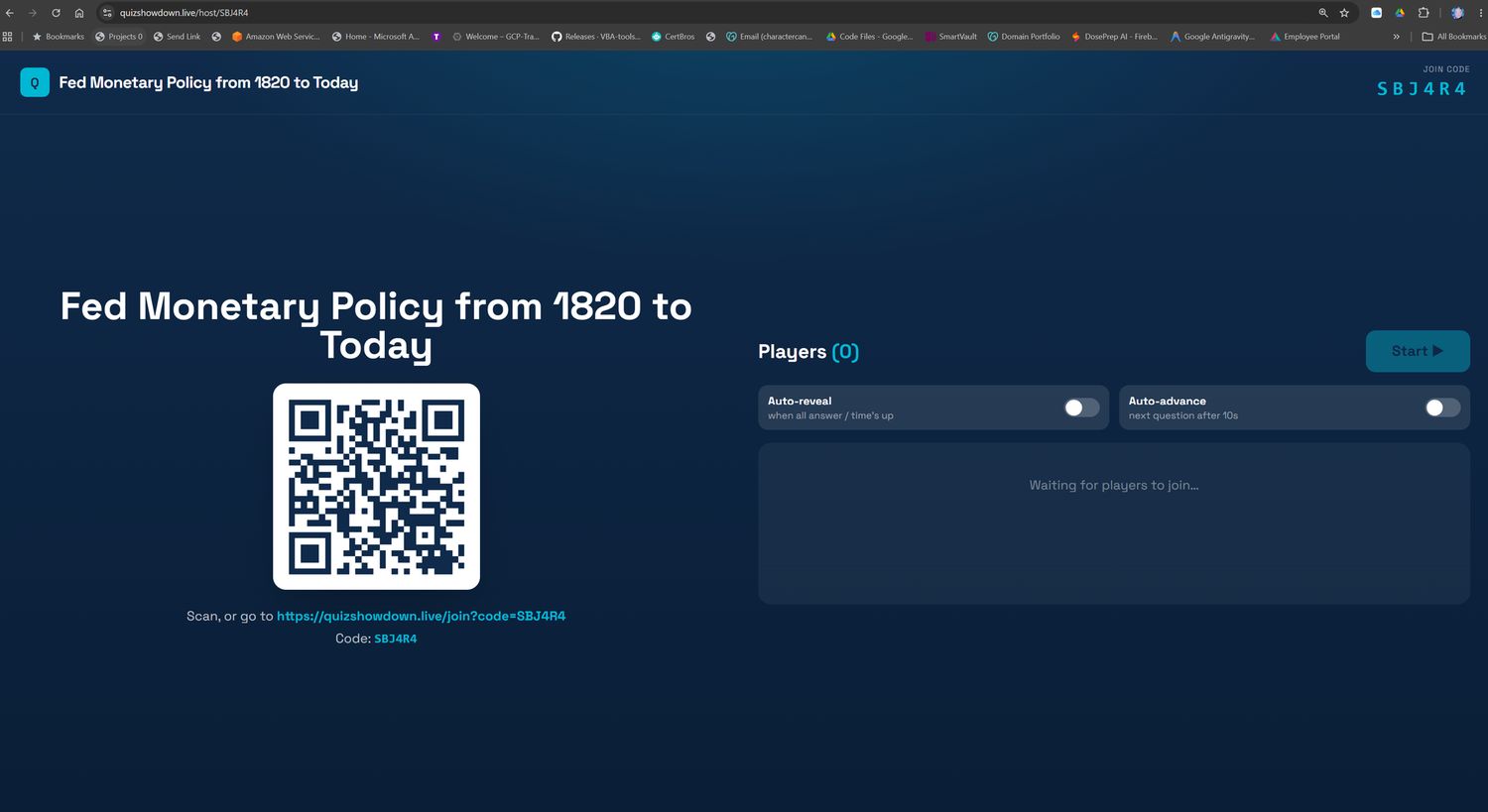Open the All Bookmarks folder
1488x812 pixels.
click(1454, 37)
